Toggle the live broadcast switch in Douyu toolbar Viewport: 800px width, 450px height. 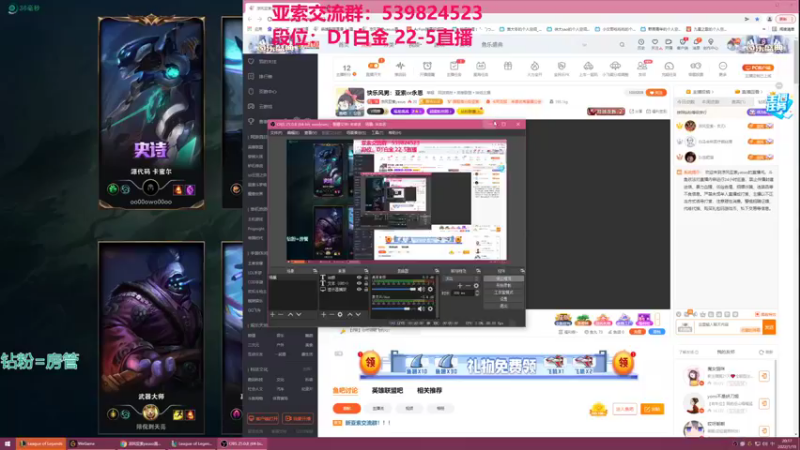[x=373, y=66]
